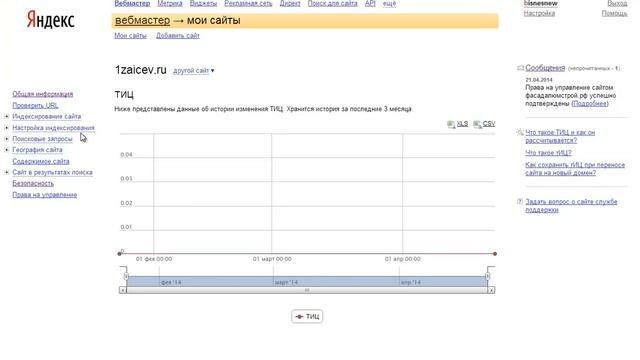Image resolution: width=640 pixels, height=360 pixels.
Task: Click the Сообщения envelope icon
Action: click(x=520, y=68)
